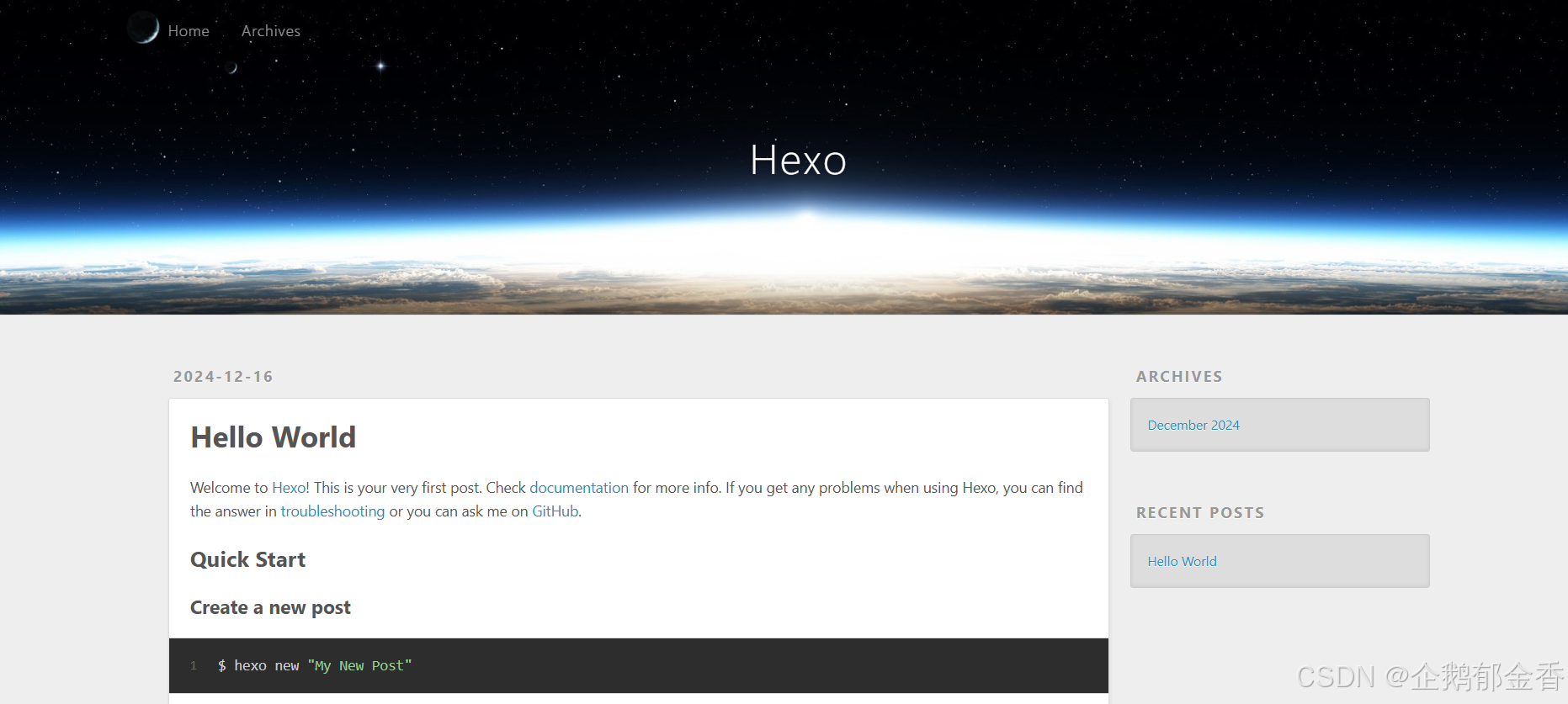Click the Hexo site title
This screenshot has width=1568, height=704.
pyautogui.click(x=798, y=160)
